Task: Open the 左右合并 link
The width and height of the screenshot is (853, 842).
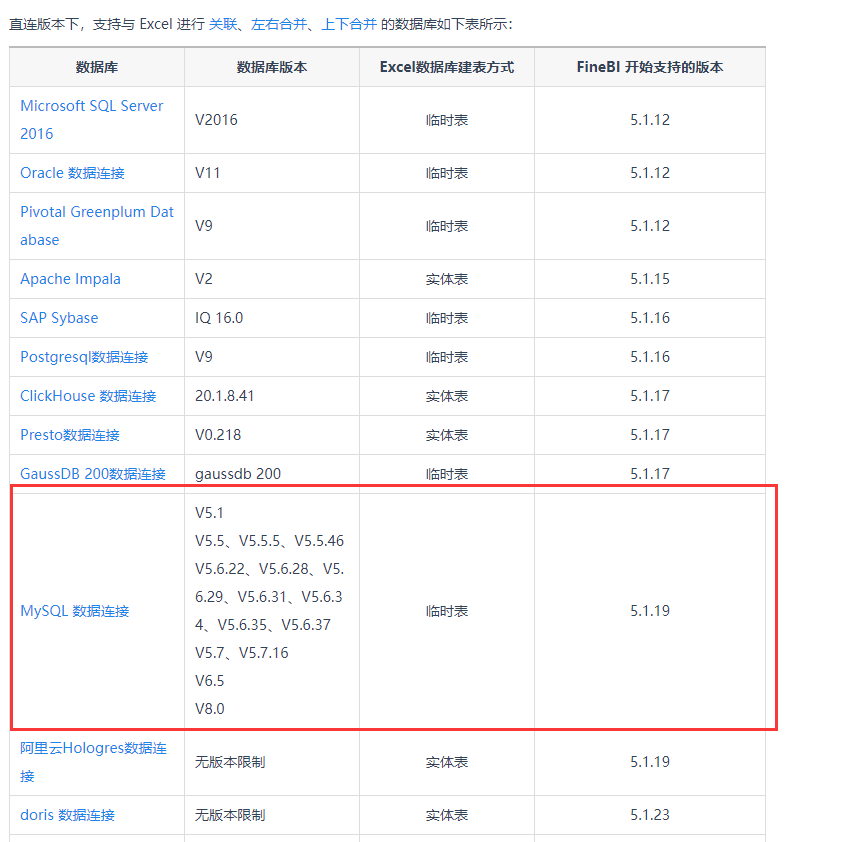Action: click(279, 24)
